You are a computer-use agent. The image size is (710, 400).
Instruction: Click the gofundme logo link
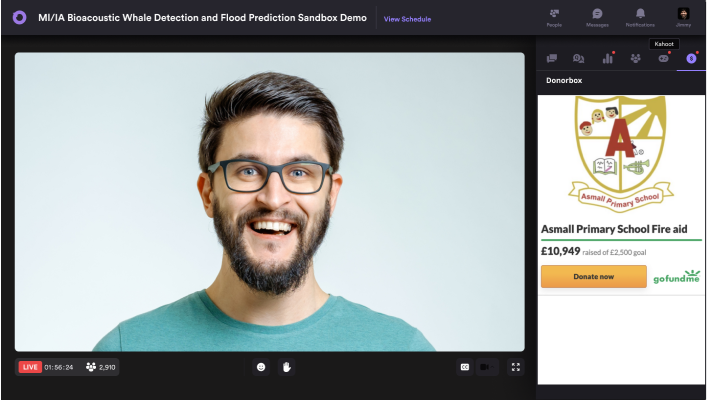[677, 277]
